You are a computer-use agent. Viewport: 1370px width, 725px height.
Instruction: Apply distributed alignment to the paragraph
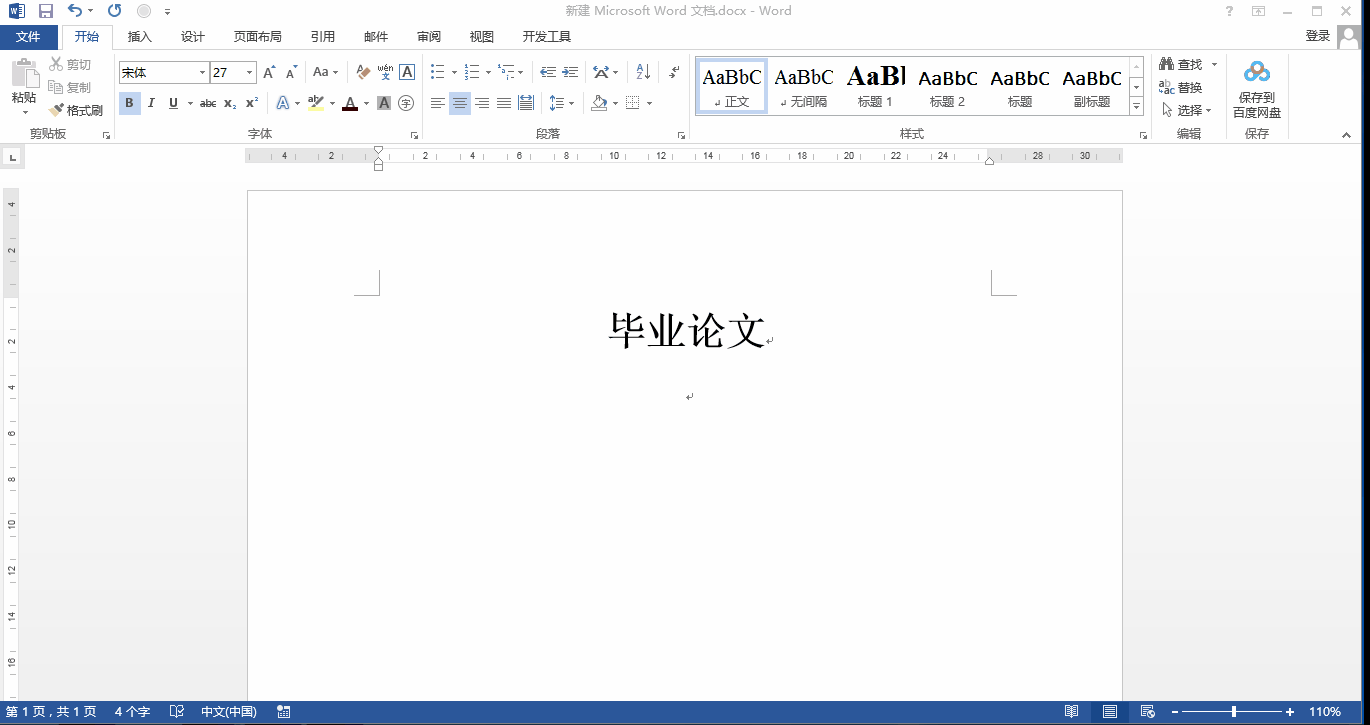click(x=526, y=103)
